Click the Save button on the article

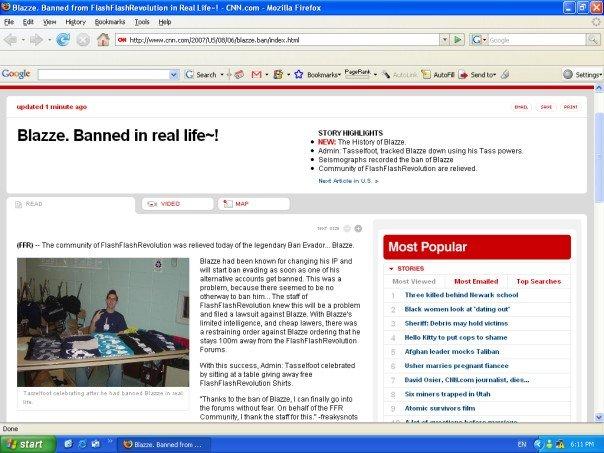point(546,107)
